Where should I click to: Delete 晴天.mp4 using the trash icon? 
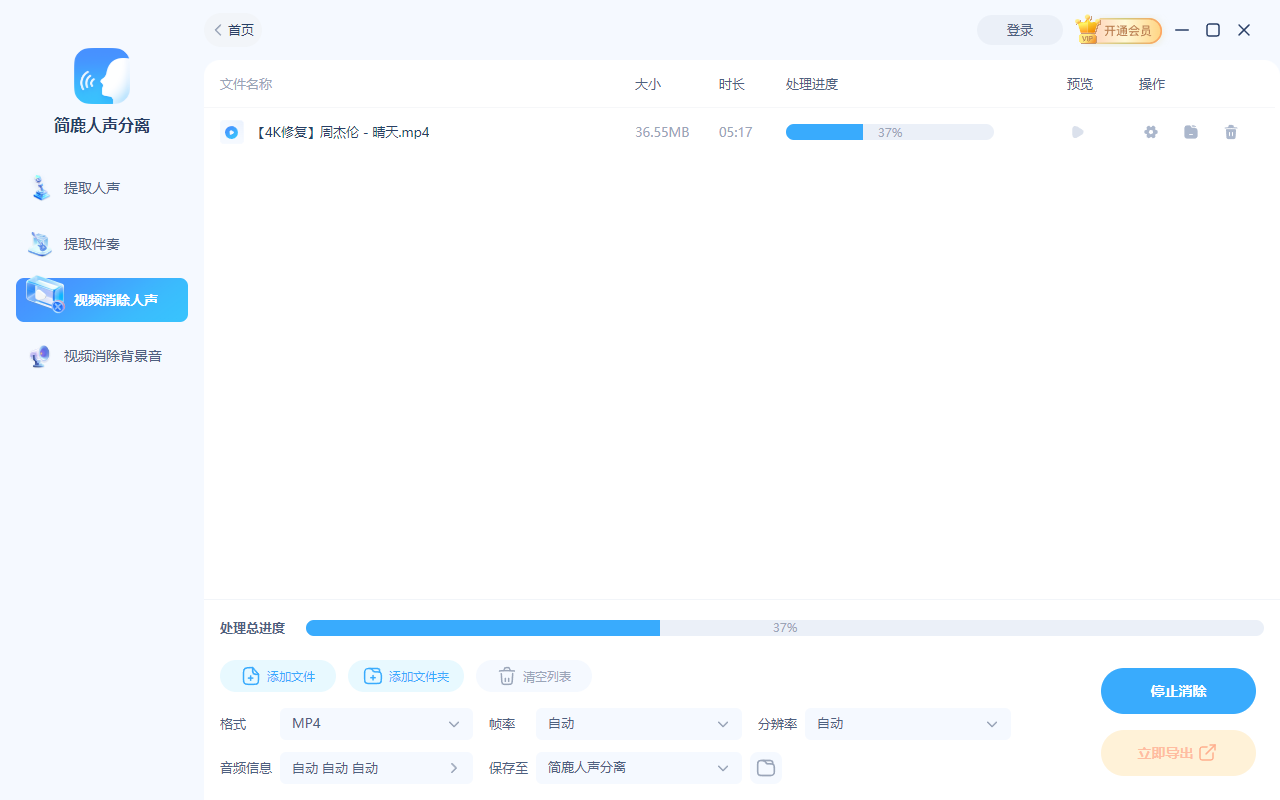click(x=1230, y=131)
